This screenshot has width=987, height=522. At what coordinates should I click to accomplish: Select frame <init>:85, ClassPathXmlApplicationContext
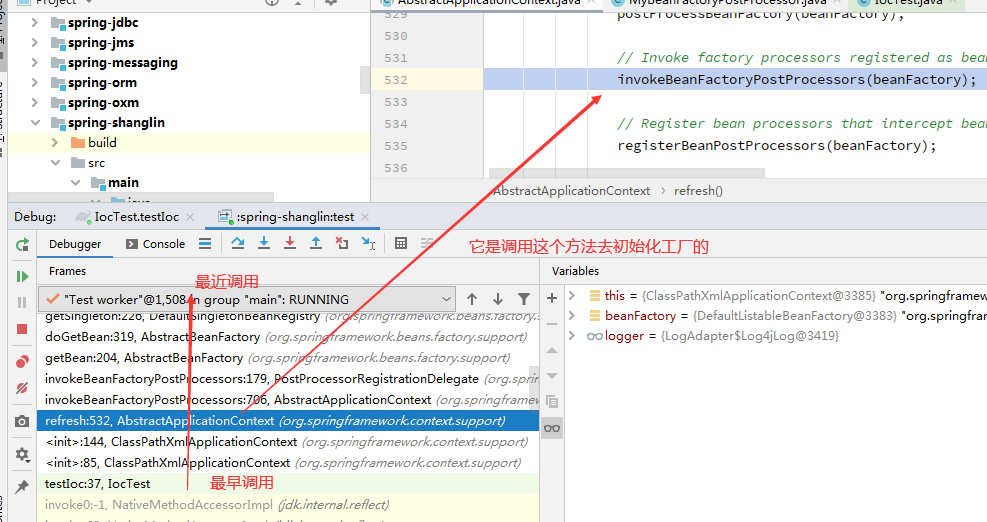288,463
